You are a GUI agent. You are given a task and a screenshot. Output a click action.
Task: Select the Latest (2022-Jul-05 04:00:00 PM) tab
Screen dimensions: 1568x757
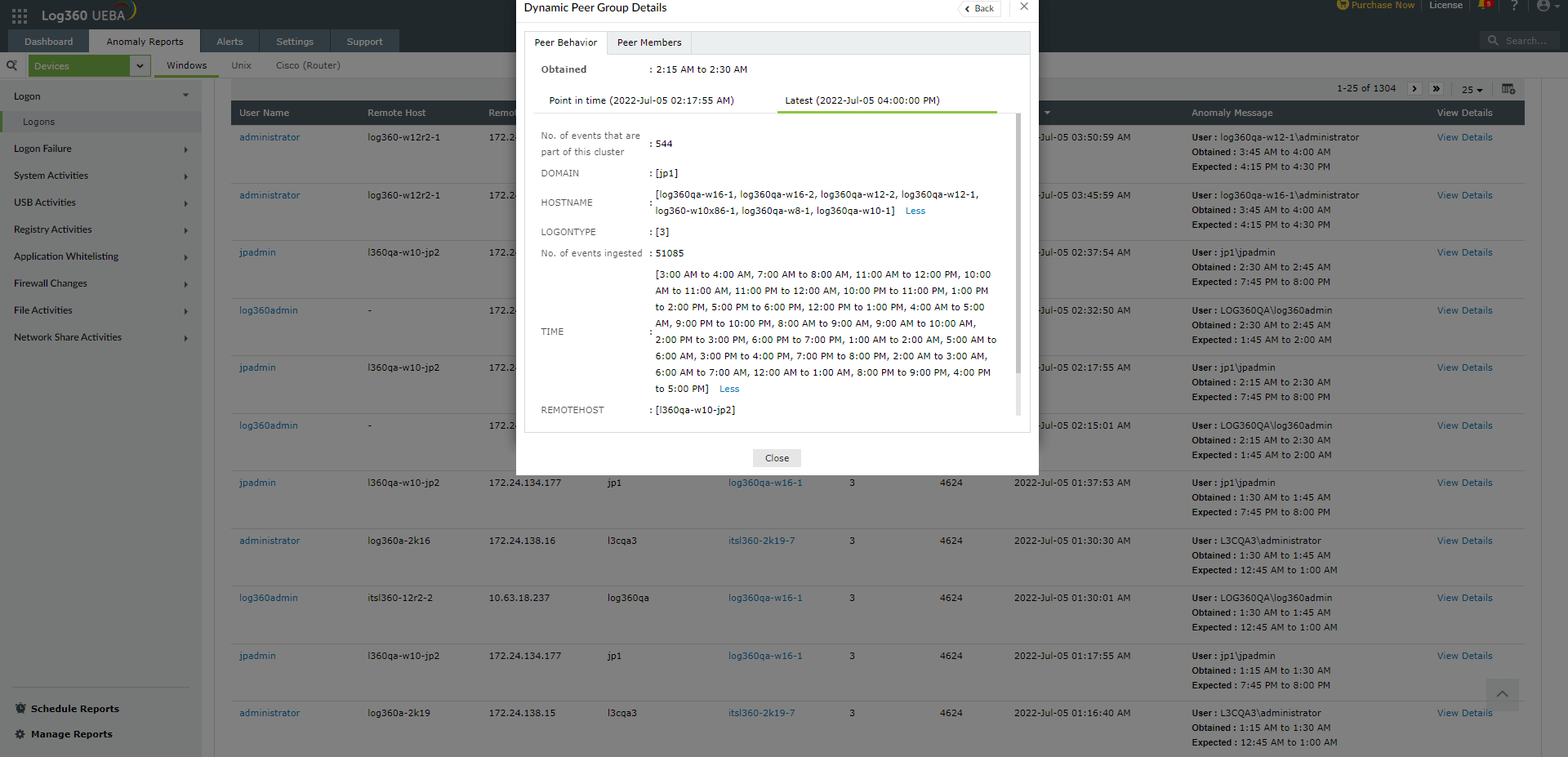coord(862,100)
